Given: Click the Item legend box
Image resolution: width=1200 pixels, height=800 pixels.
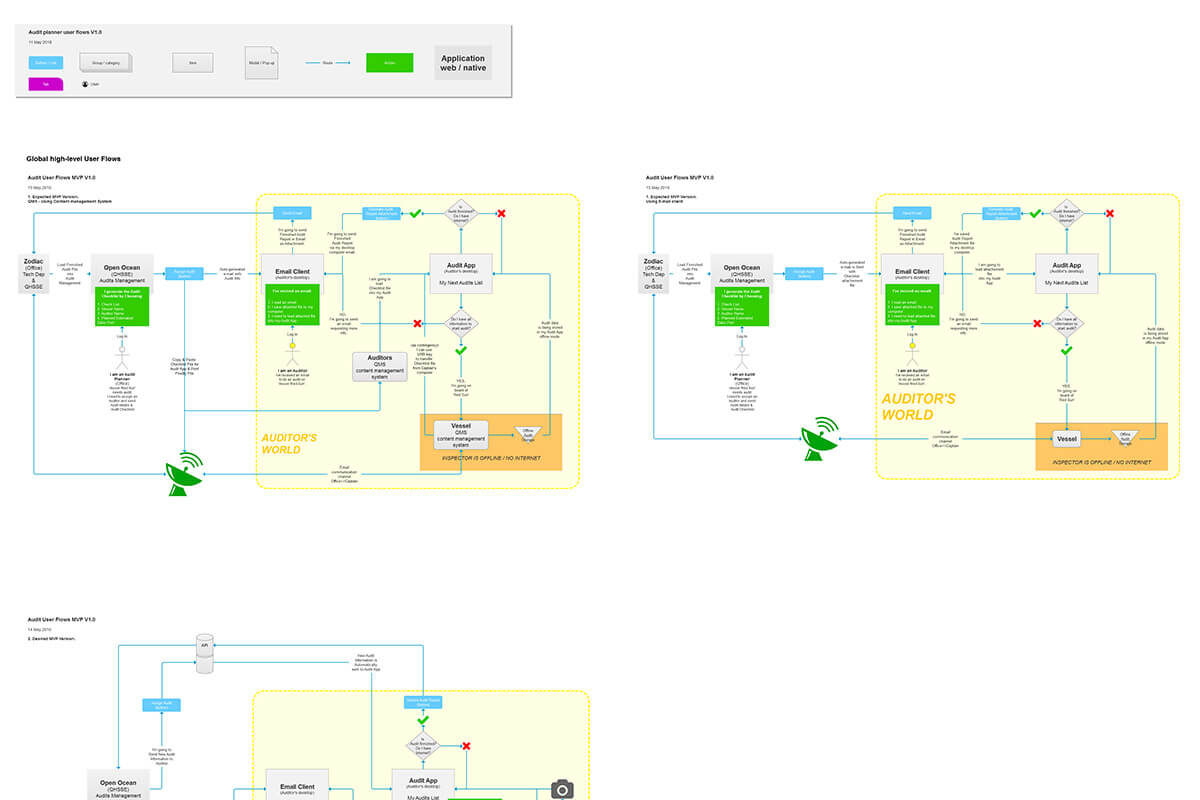Looking at the screenshot, I should point(192,63).
